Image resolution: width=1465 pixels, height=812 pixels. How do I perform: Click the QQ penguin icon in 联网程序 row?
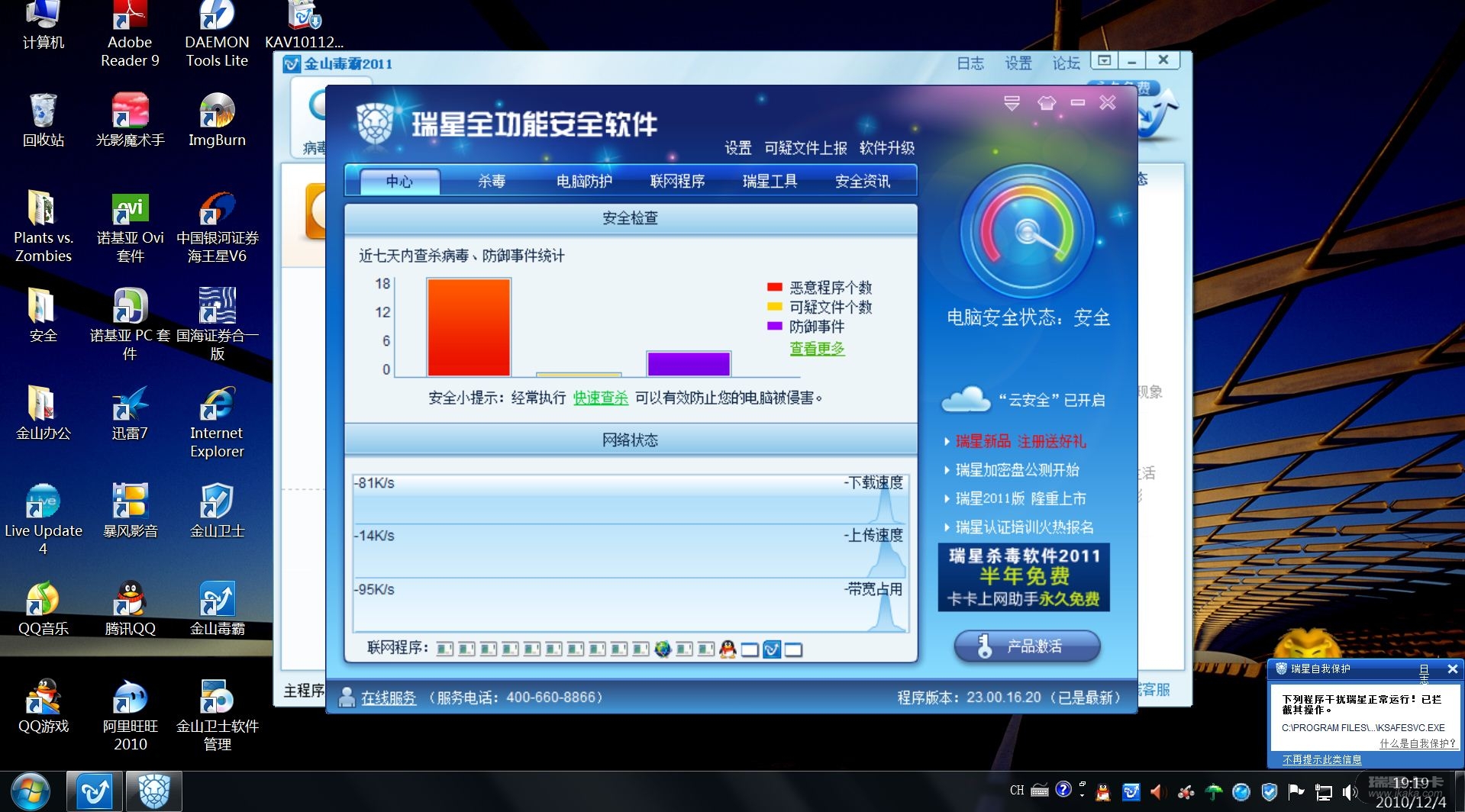728,649
